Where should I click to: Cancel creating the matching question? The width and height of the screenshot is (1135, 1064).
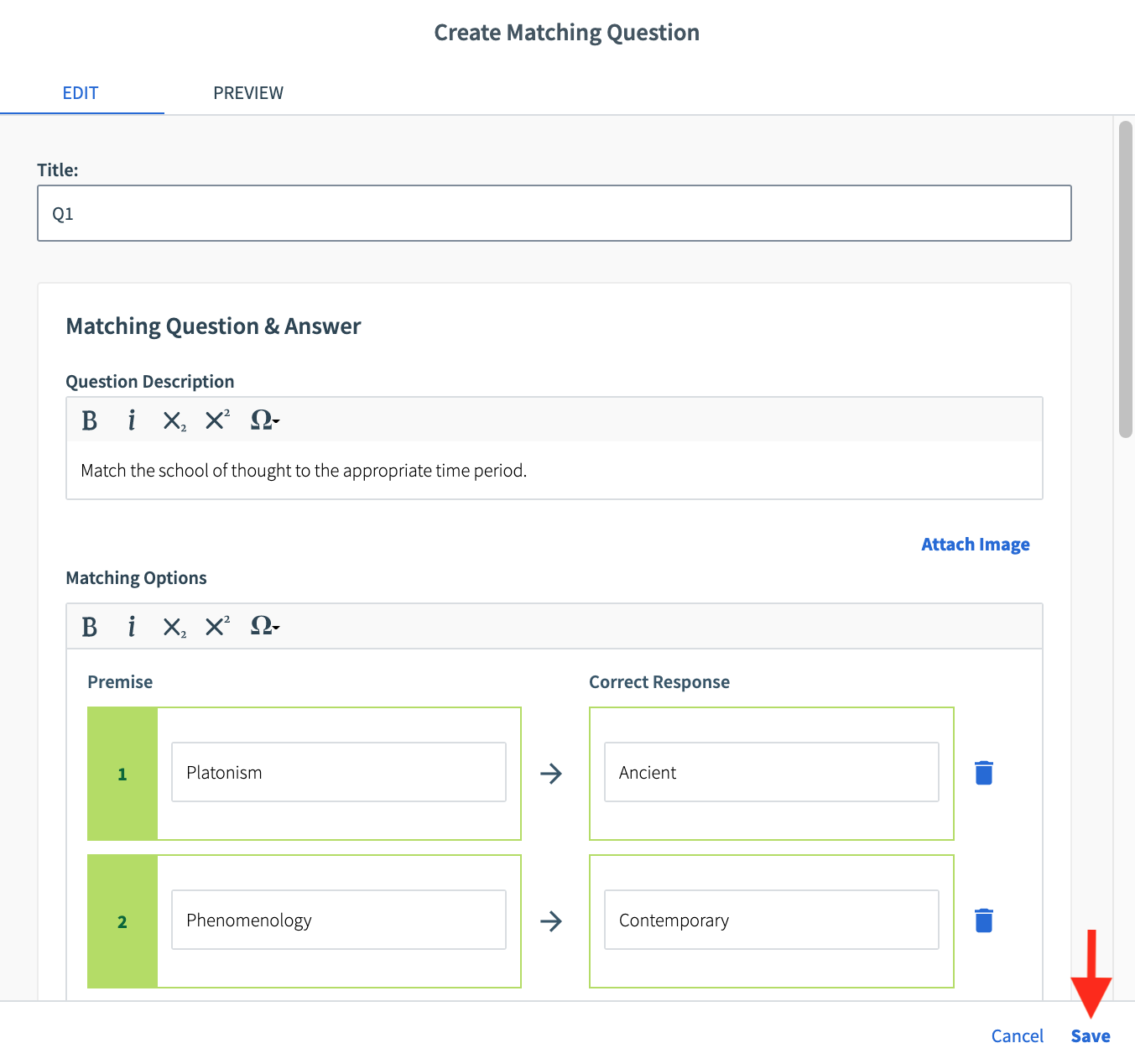tap(1017, 1036)
